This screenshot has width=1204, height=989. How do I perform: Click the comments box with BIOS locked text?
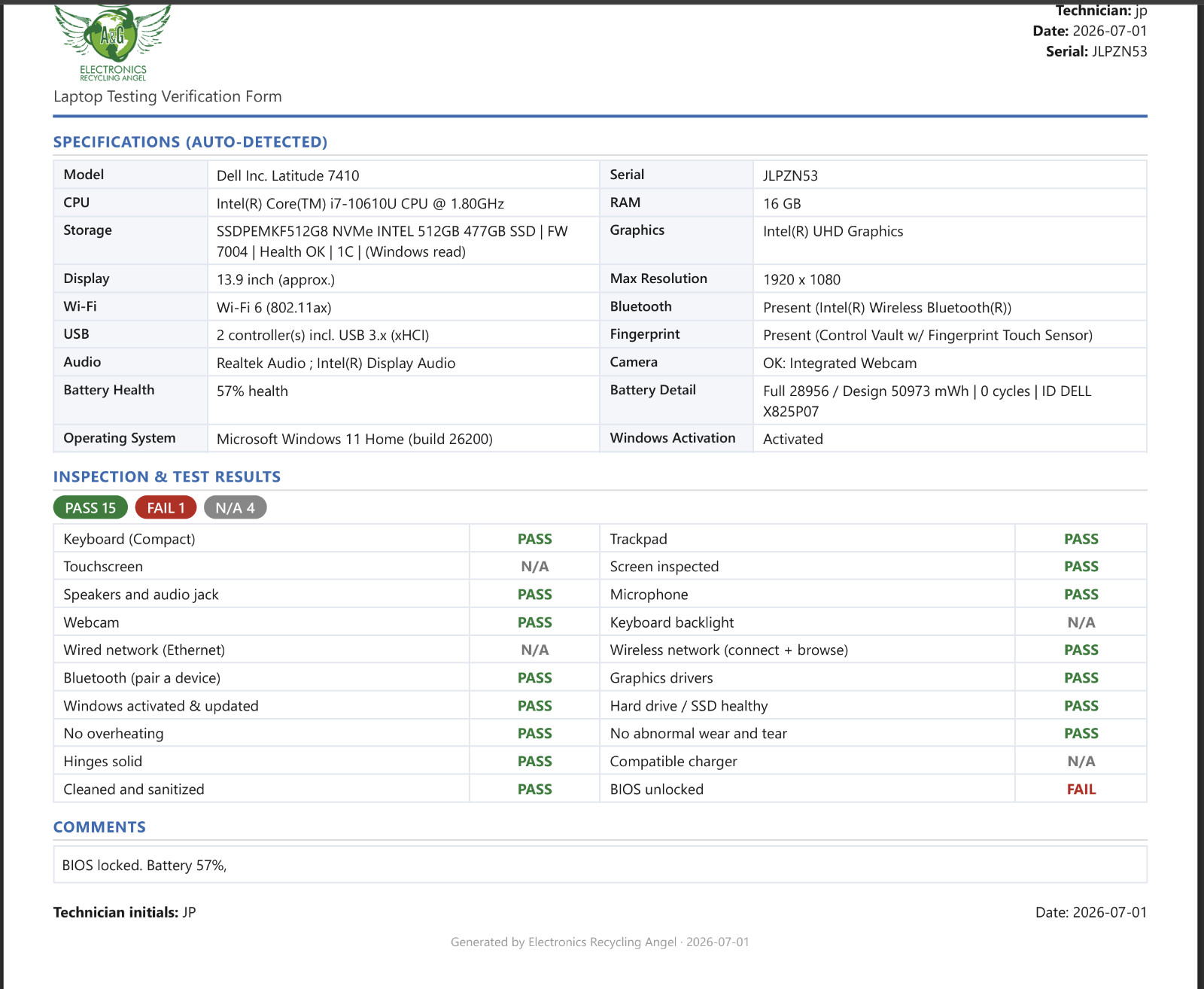click(600, 865)
